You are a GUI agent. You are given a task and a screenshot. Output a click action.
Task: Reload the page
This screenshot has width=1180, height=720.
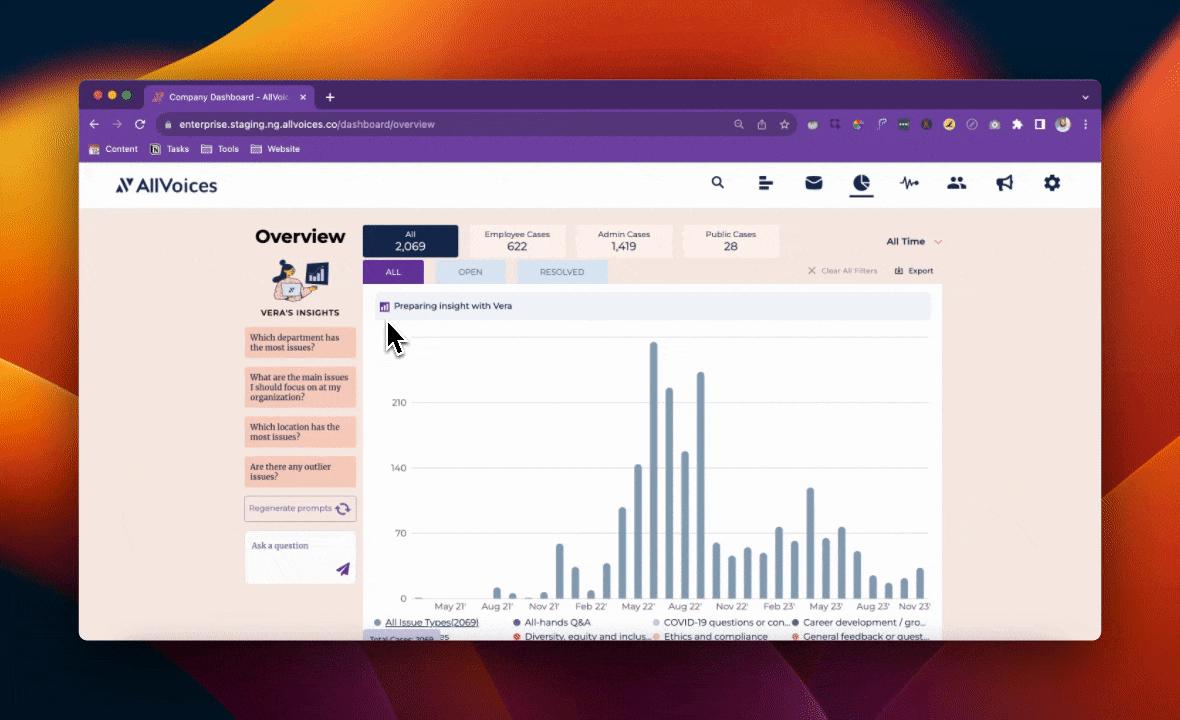point(140,124)
